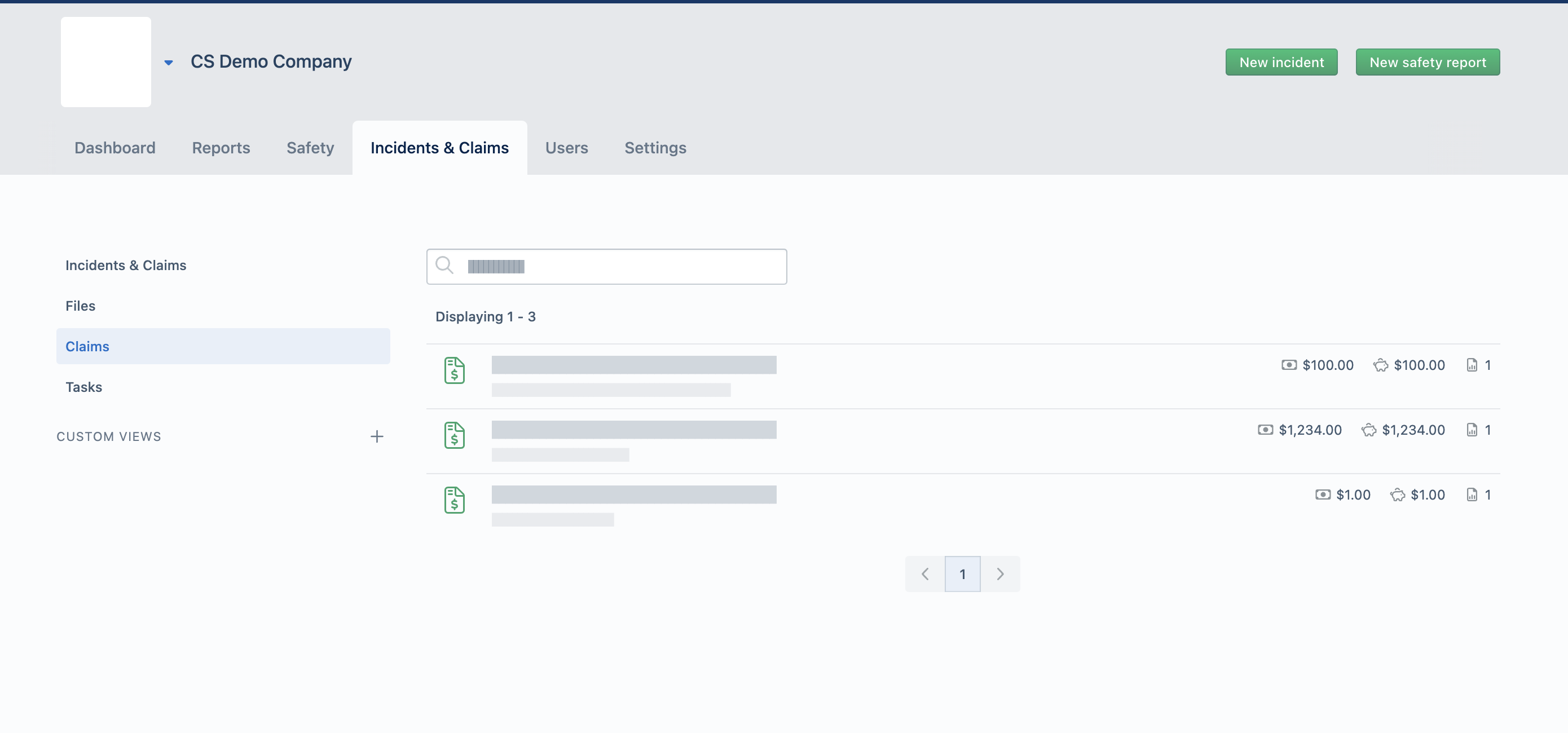The width and height of the screenshot is (1568, 733).
Task: Go to next page with right chevron
Action: pos(1000,573)
